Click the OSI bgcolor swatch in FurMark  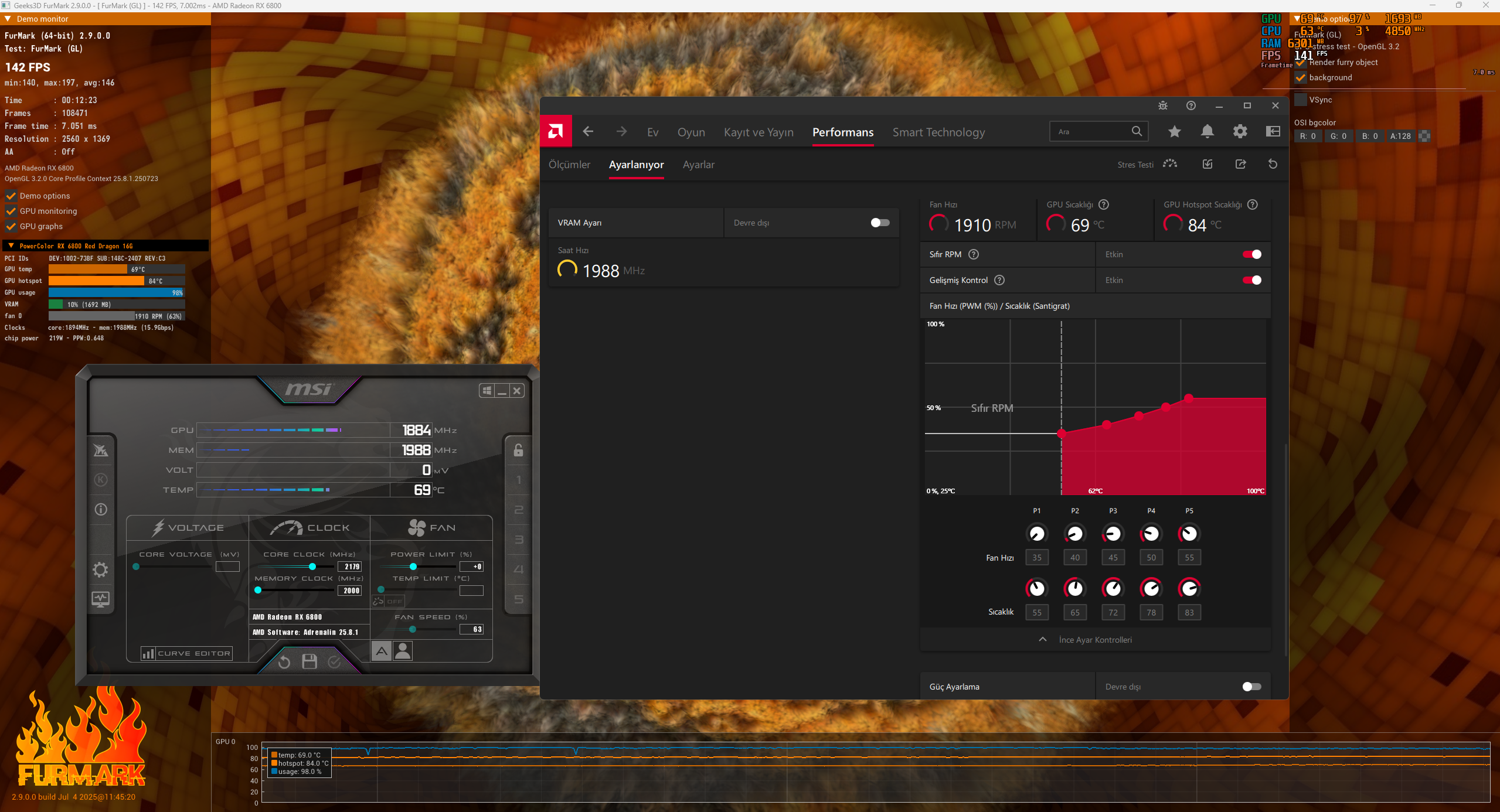[x=1424, y=136]
